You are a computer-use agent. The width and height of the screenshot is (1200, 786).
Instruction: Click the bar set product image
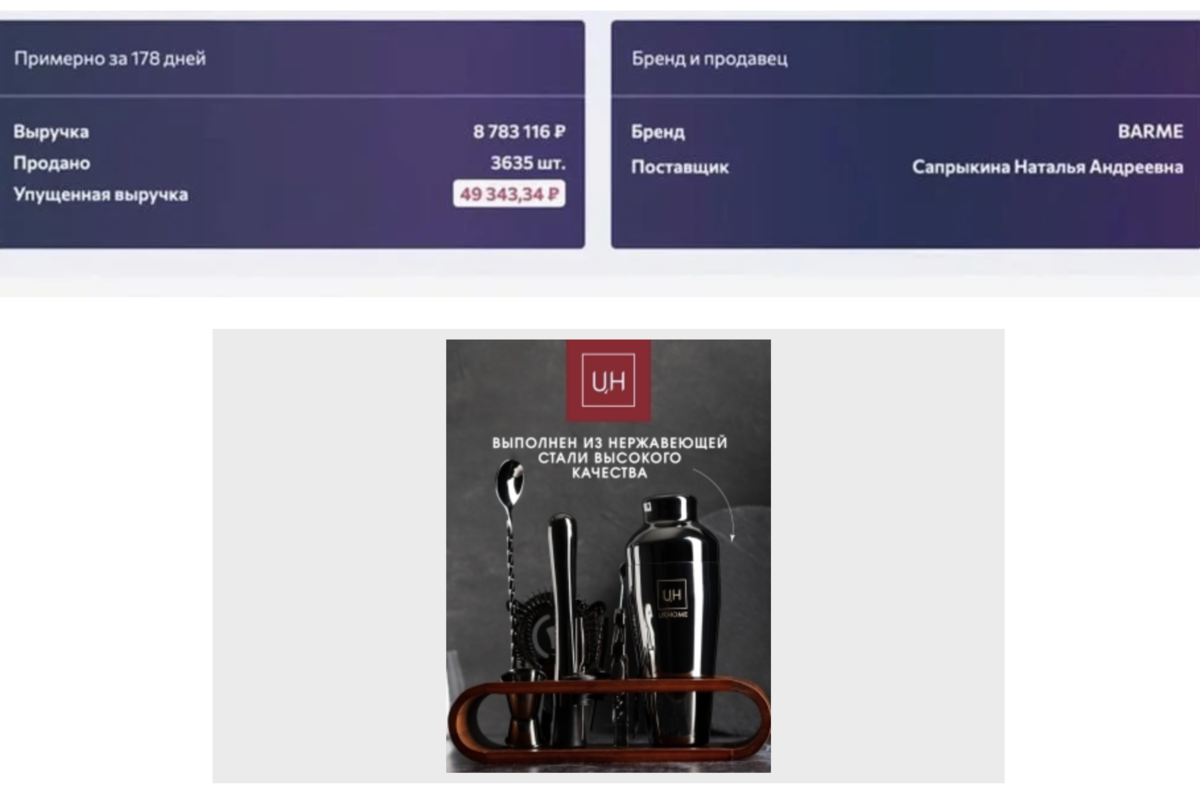(x=608, y=556)
